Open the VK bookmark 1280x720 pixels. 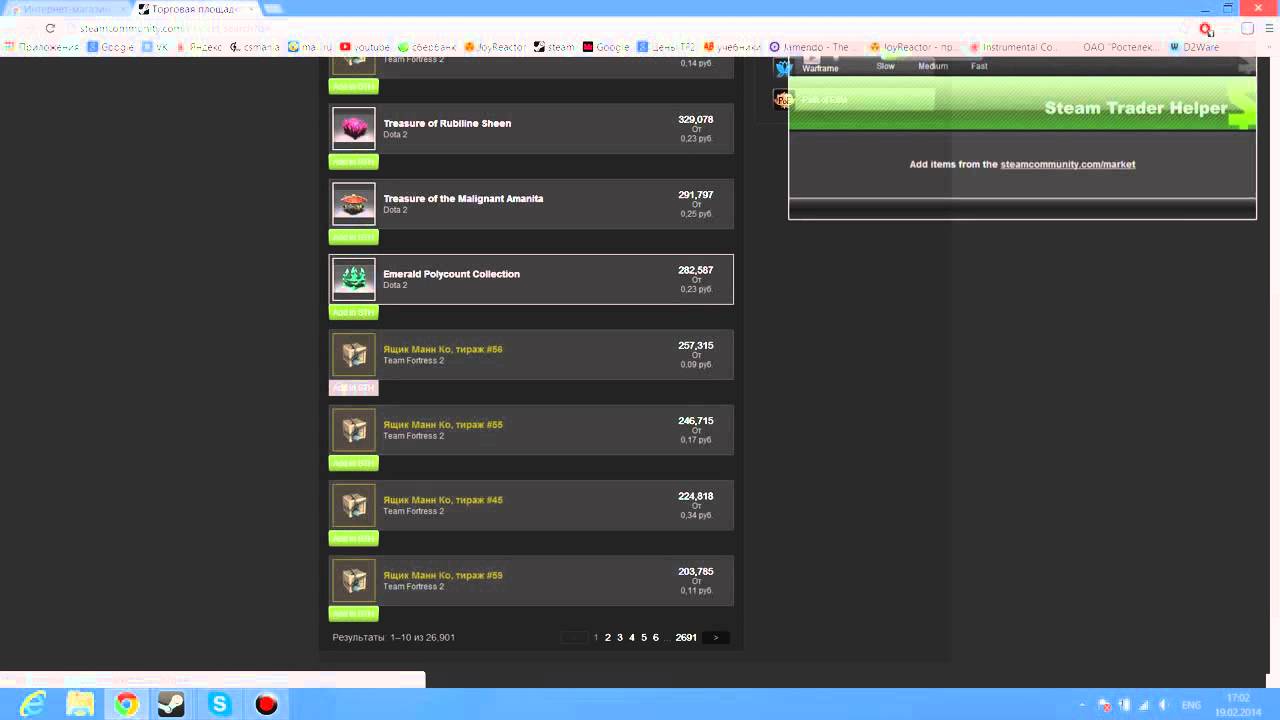coord(155,47)
